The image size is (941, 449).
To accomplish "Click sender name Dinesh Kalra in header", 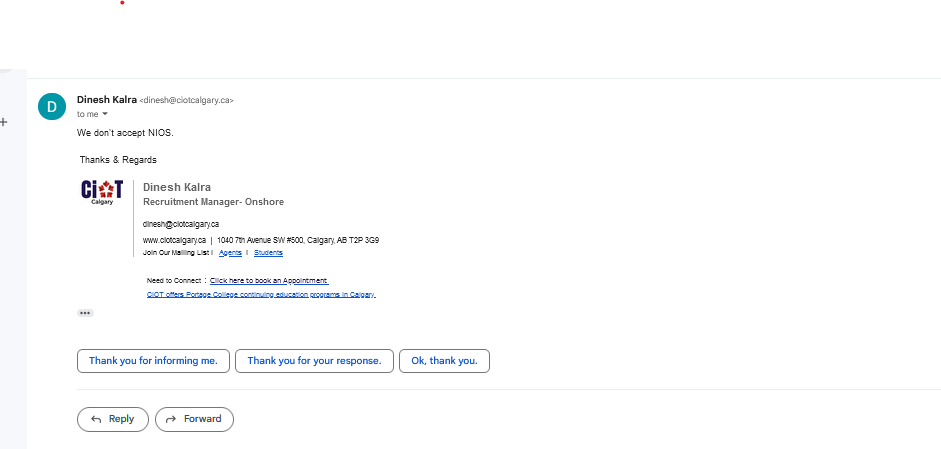I will pos(107,100).
